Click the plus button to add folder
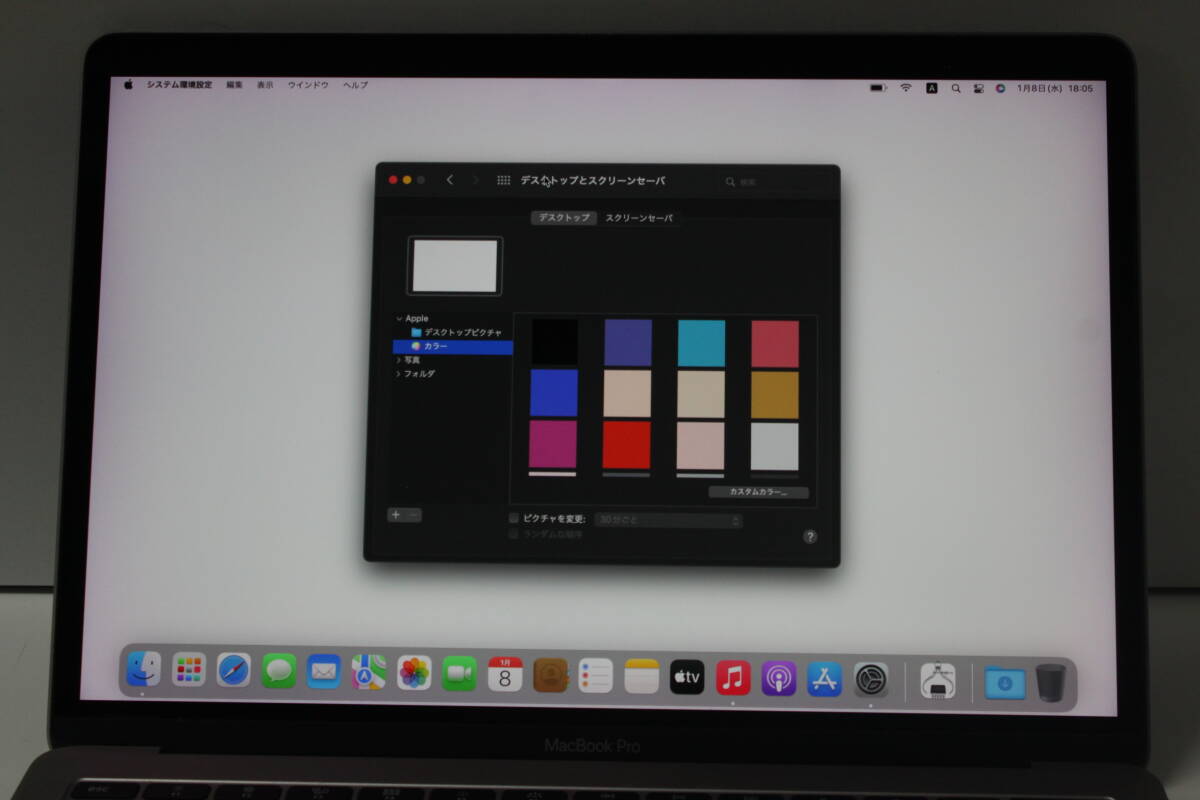Screen dimensions: 1200x800 point(396,515)
